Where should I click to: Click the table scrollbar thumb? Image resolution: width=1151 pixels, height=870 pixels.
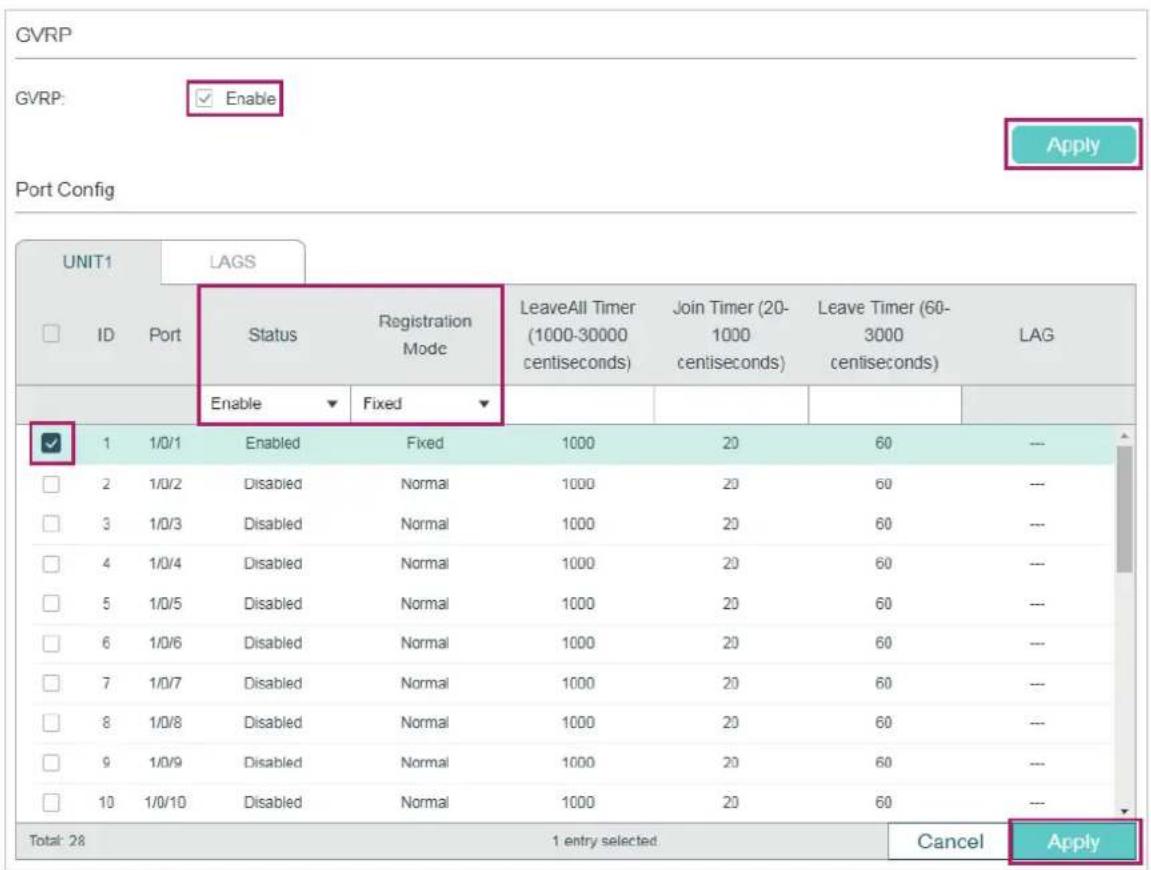pyautogui.click(x=1124, y=510)
